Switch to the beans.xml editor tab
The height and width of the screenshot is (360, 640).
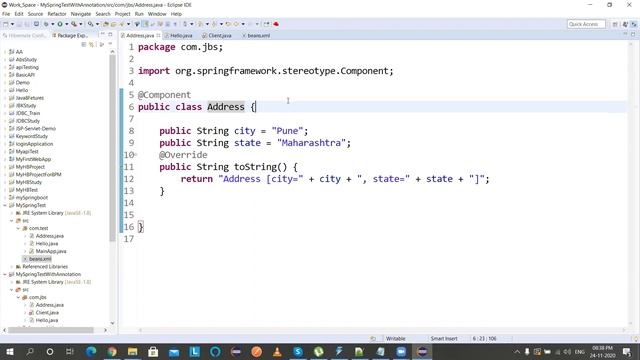256,36
